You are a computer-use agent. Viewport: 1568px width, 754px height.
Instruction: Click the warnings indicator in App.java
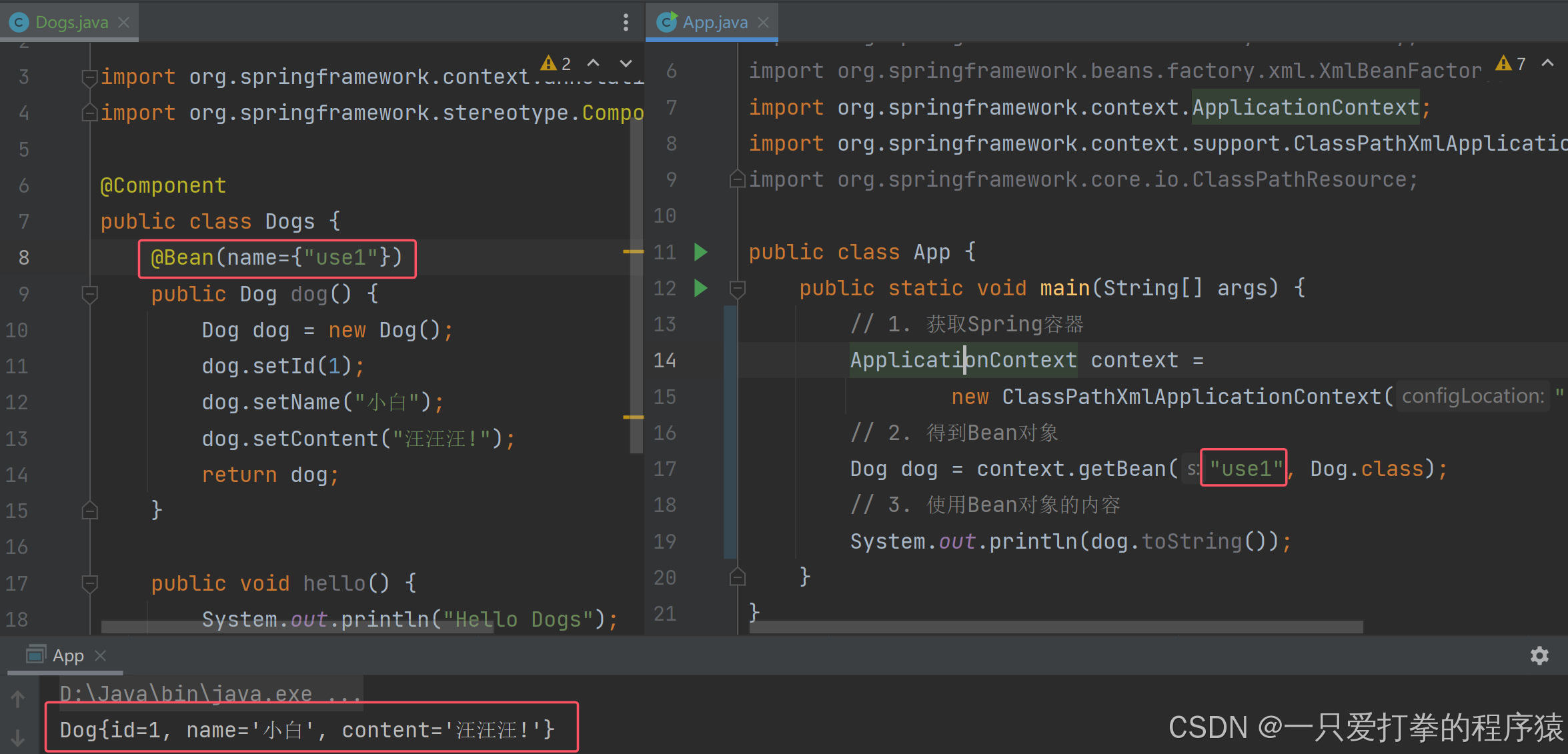1511,63
